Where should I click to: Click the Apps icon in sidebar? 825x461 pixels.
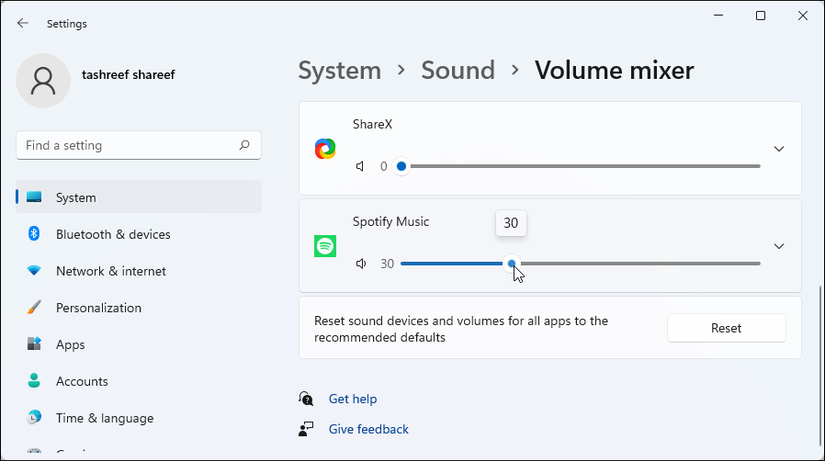[34, 344]
